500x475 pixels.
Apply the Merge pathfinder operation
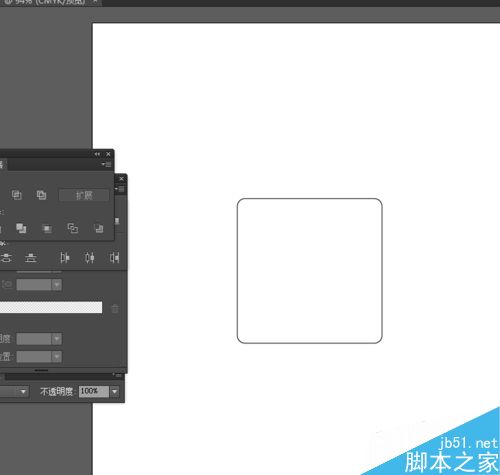pyautogui.click(x=21, y=228)
